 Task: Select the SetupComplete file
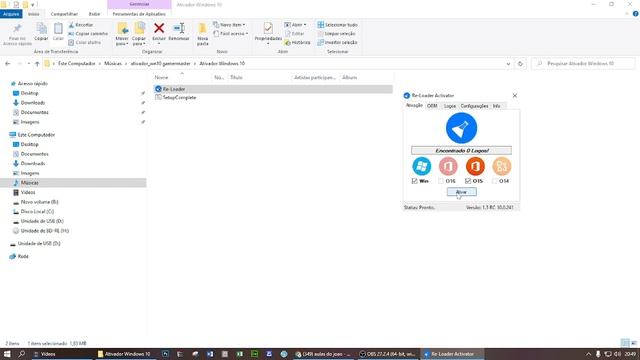[x=176, y=98]
